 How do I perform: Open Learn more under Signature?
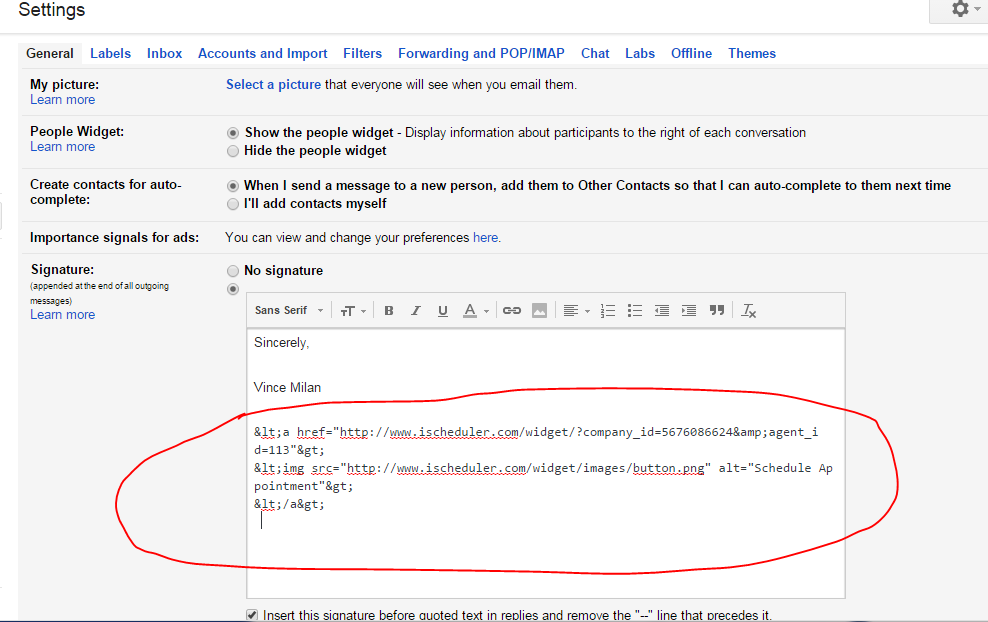click(62, 314)
